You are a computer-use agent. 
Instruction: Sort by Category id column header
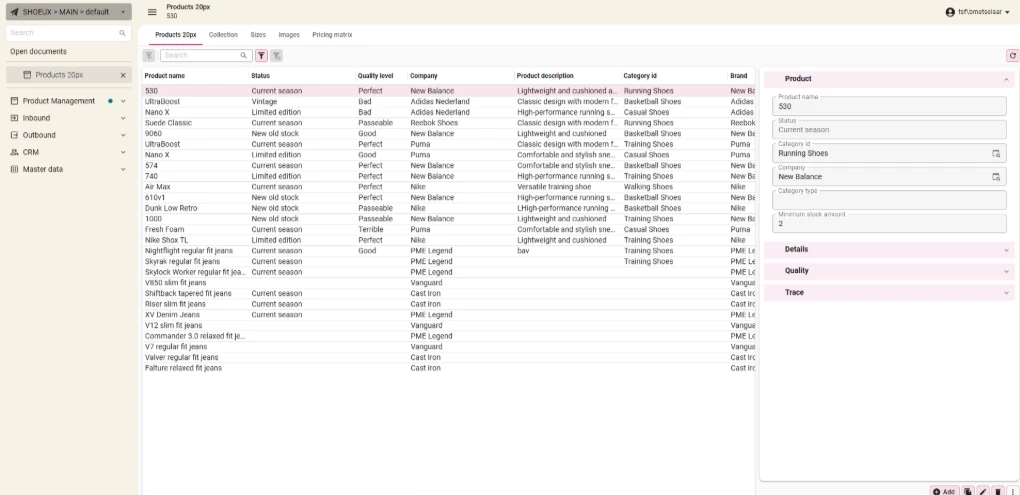640,76
